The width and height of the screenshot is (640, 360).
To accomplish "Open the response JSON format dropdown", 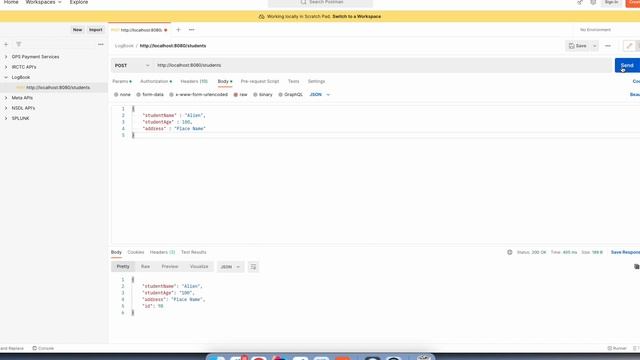I will point(230,267).
